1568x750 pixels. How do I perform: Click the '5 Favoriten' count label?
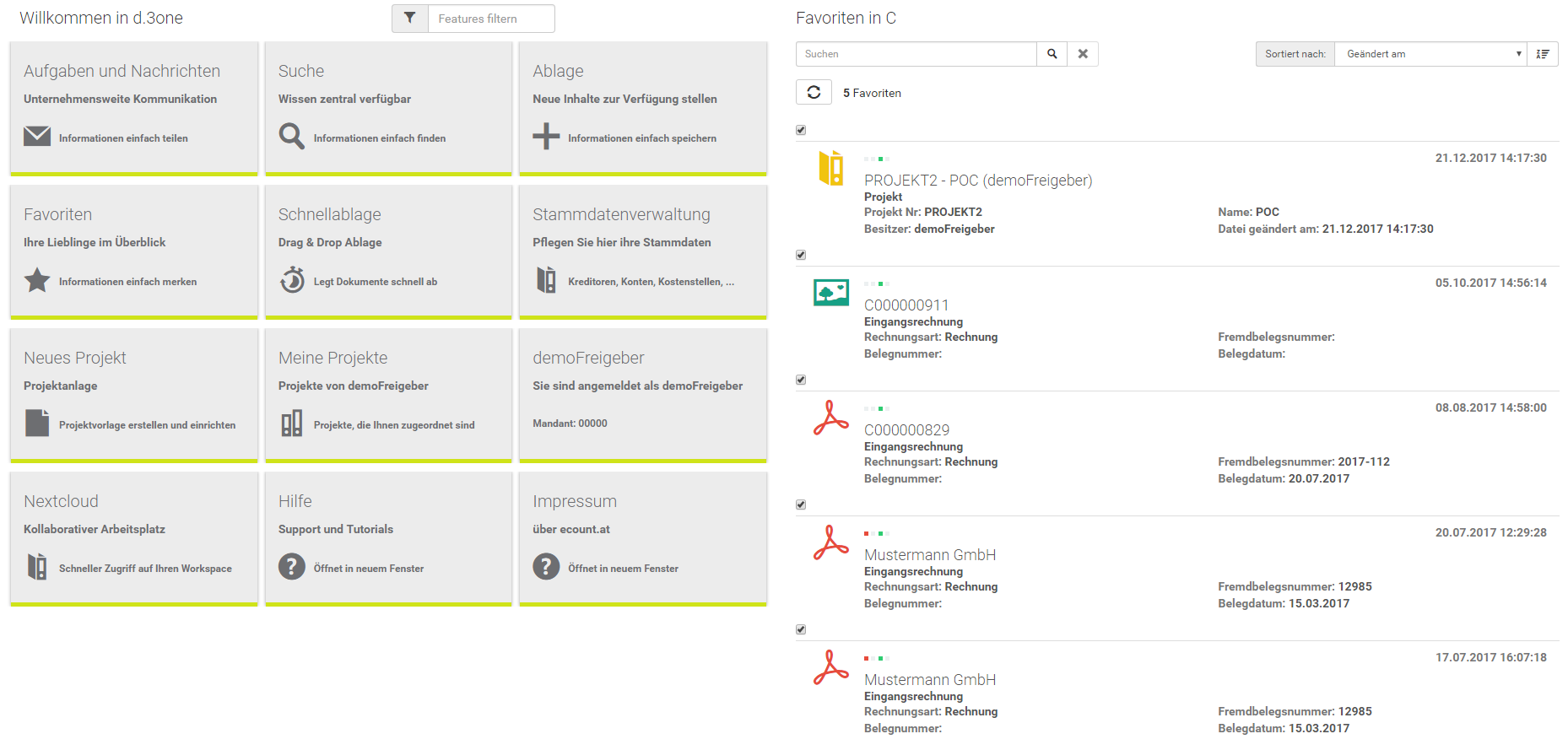(872, 93)
